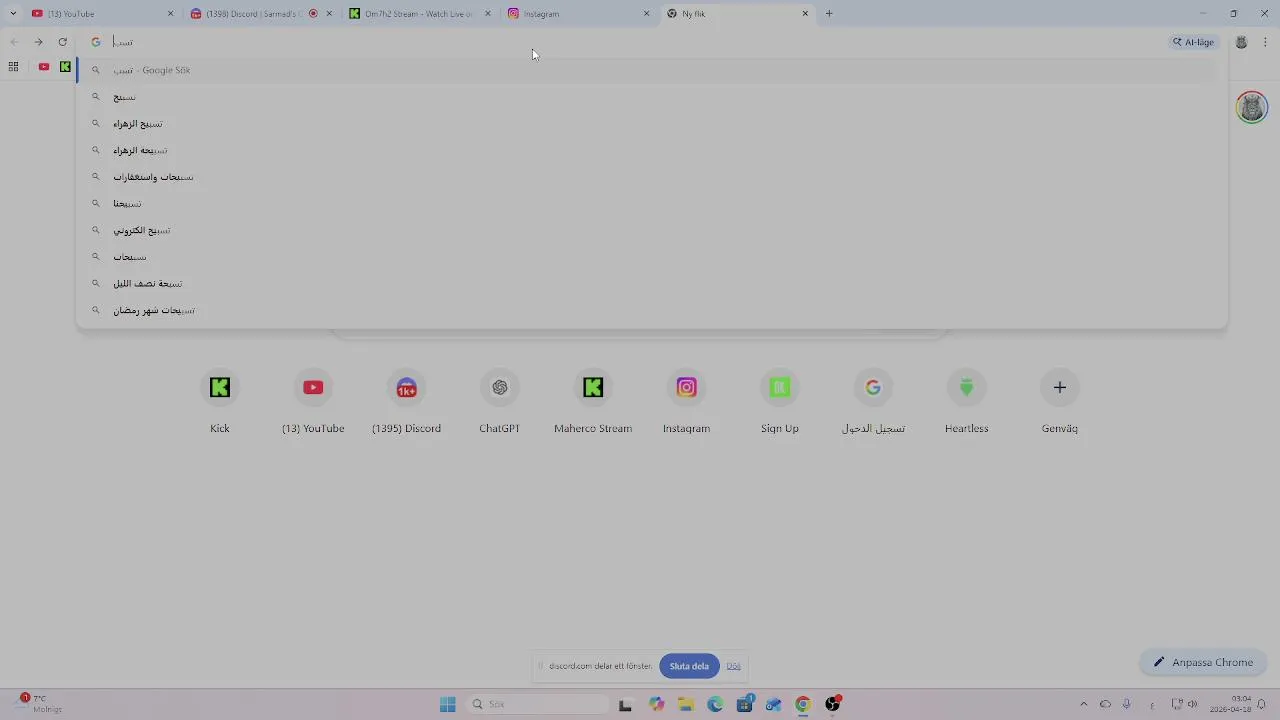Screen dimensions: 1280x720
Task: Close the Ny flik tab
Action: (805, 14)
